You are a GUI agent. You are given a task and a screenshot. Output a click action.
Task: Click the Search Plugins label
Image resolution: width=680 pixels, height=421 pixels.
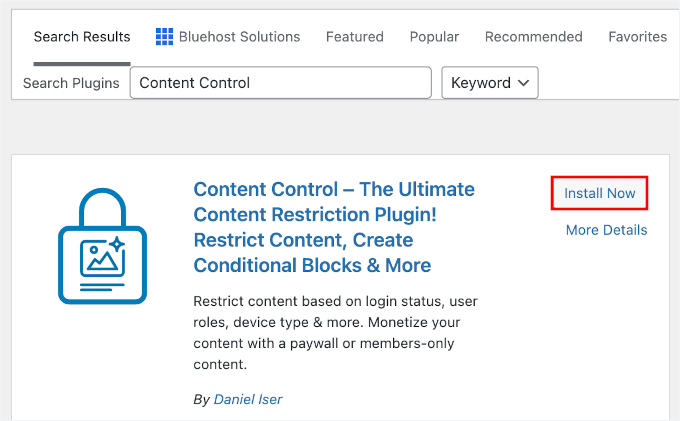(71, 83)
